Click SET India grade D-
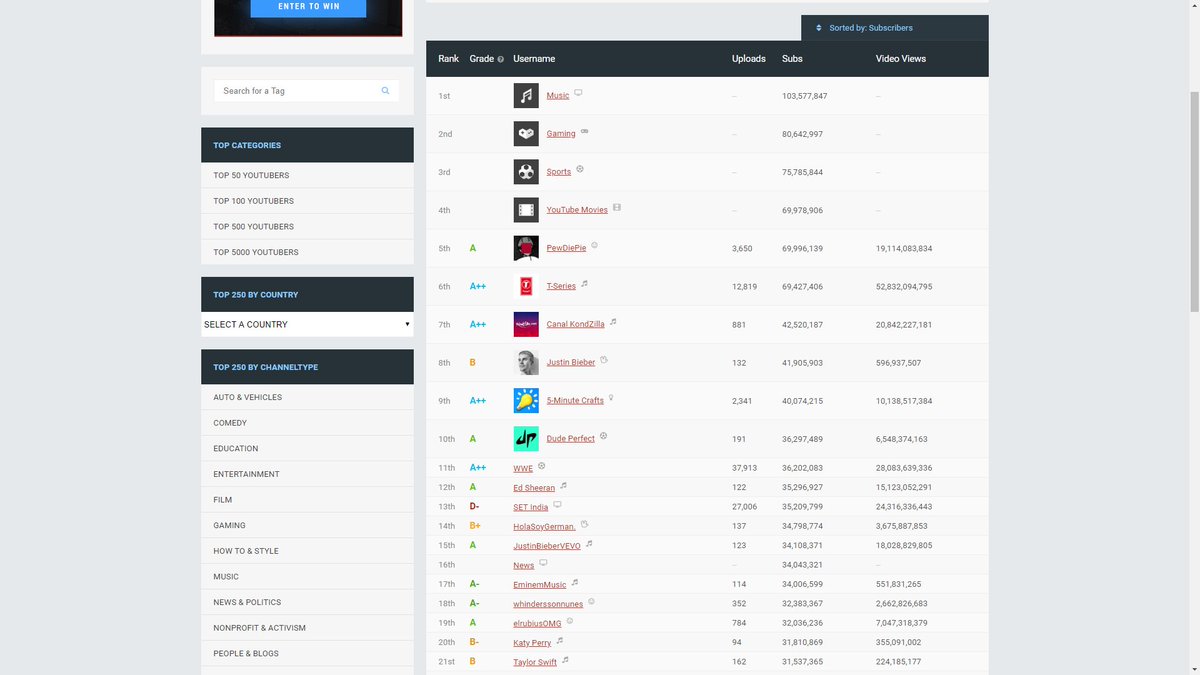The image size is (1200, 675). (x=475, y=507)
